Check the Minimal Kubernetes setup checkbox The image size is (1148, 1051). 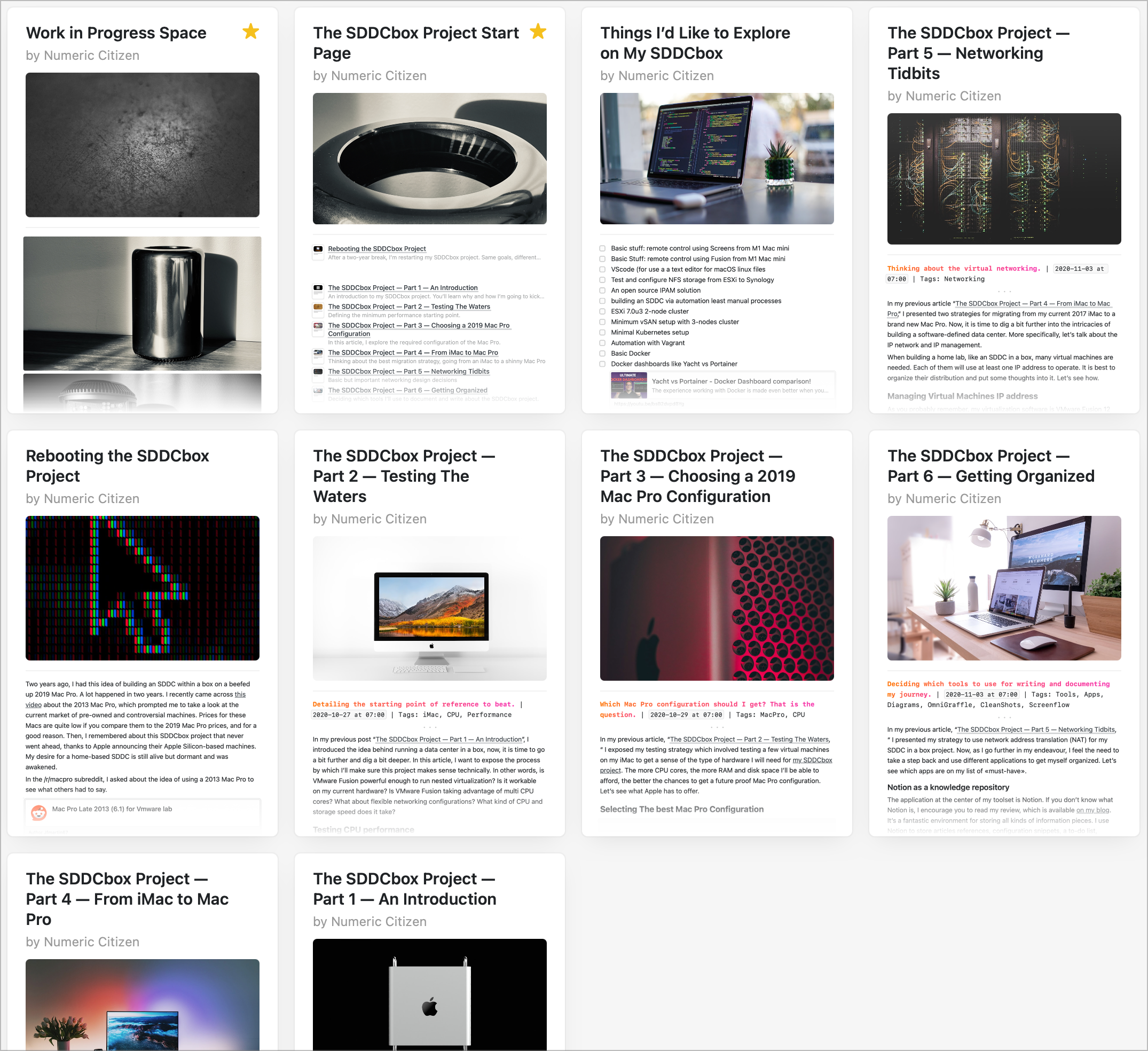[602, 333]
